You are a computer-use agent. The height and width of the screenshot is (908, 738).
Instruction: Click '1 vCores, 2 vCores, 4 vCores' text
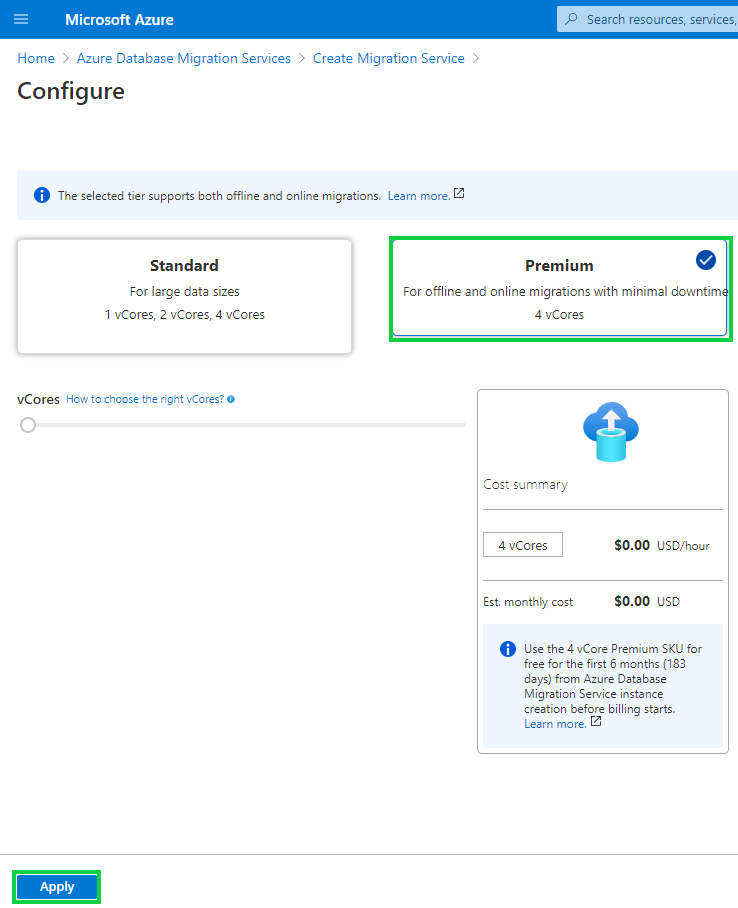[184, 314]
